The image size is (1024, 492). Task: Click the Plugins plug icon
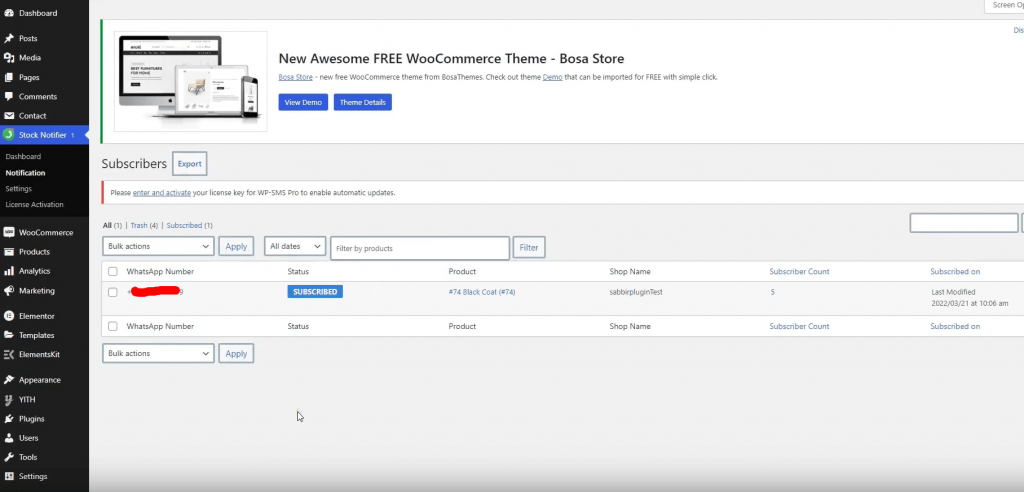pos(8,419)
